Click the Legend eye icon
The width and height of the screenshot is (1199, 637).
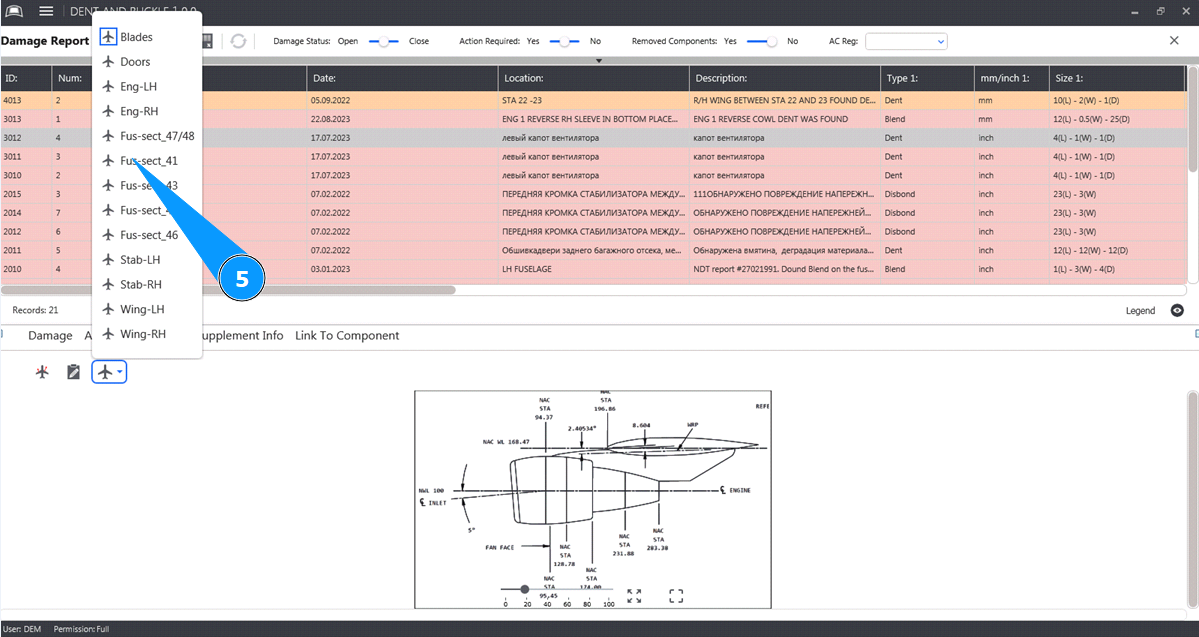point(1177,311)
